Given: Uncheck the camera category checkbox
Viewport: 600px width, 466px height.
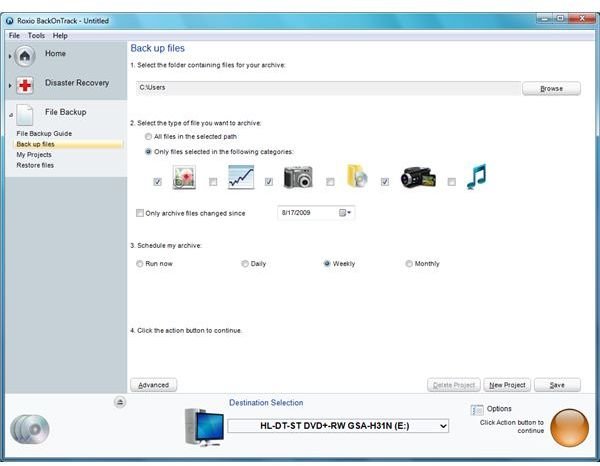Looking at the screenshot, I should coord(269,182).
